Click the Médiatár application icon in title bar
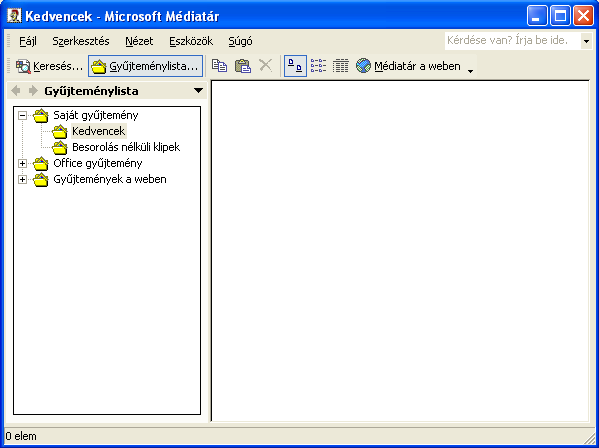Screen dimensions: 599x448 pyautogui.click(x=14, y=16)
